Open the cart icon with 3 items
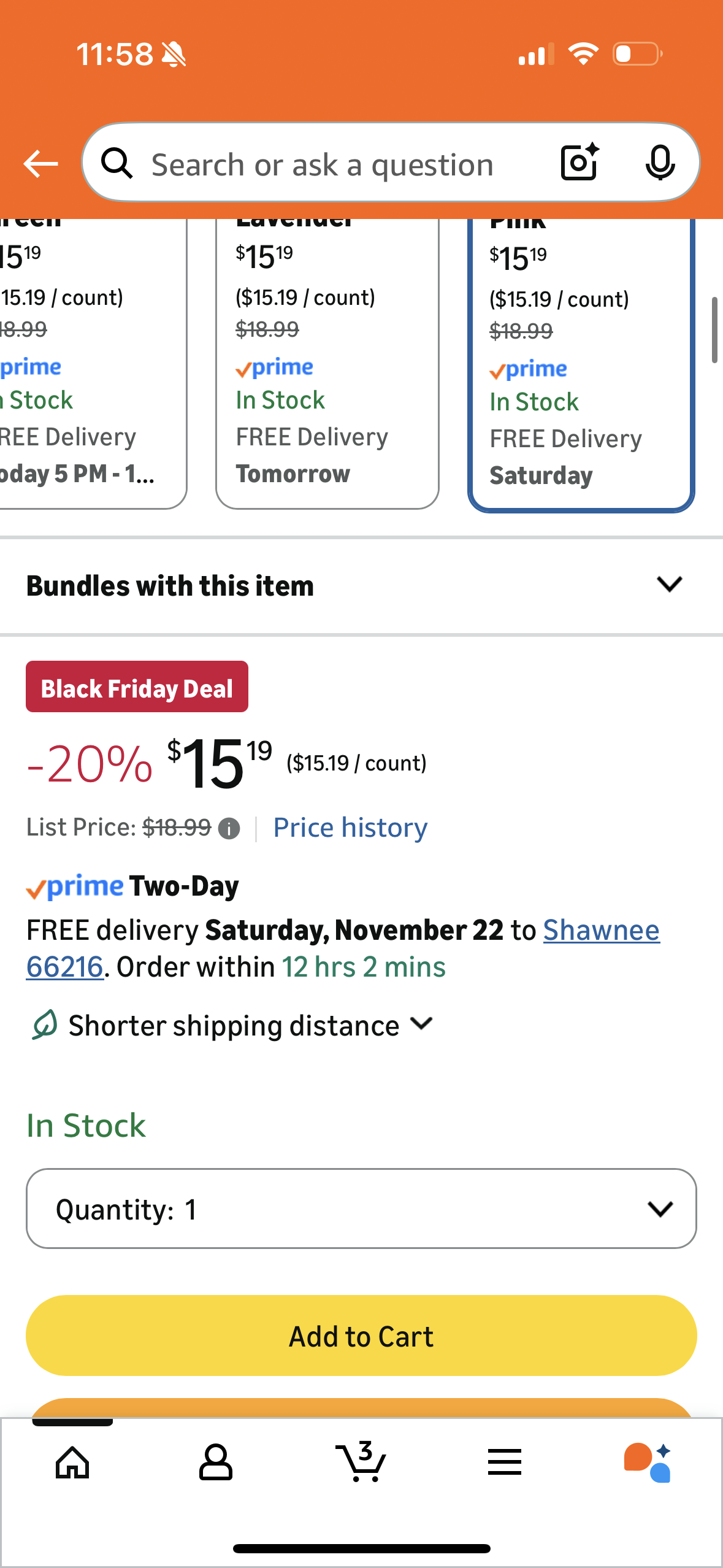 coord(361,1462)
